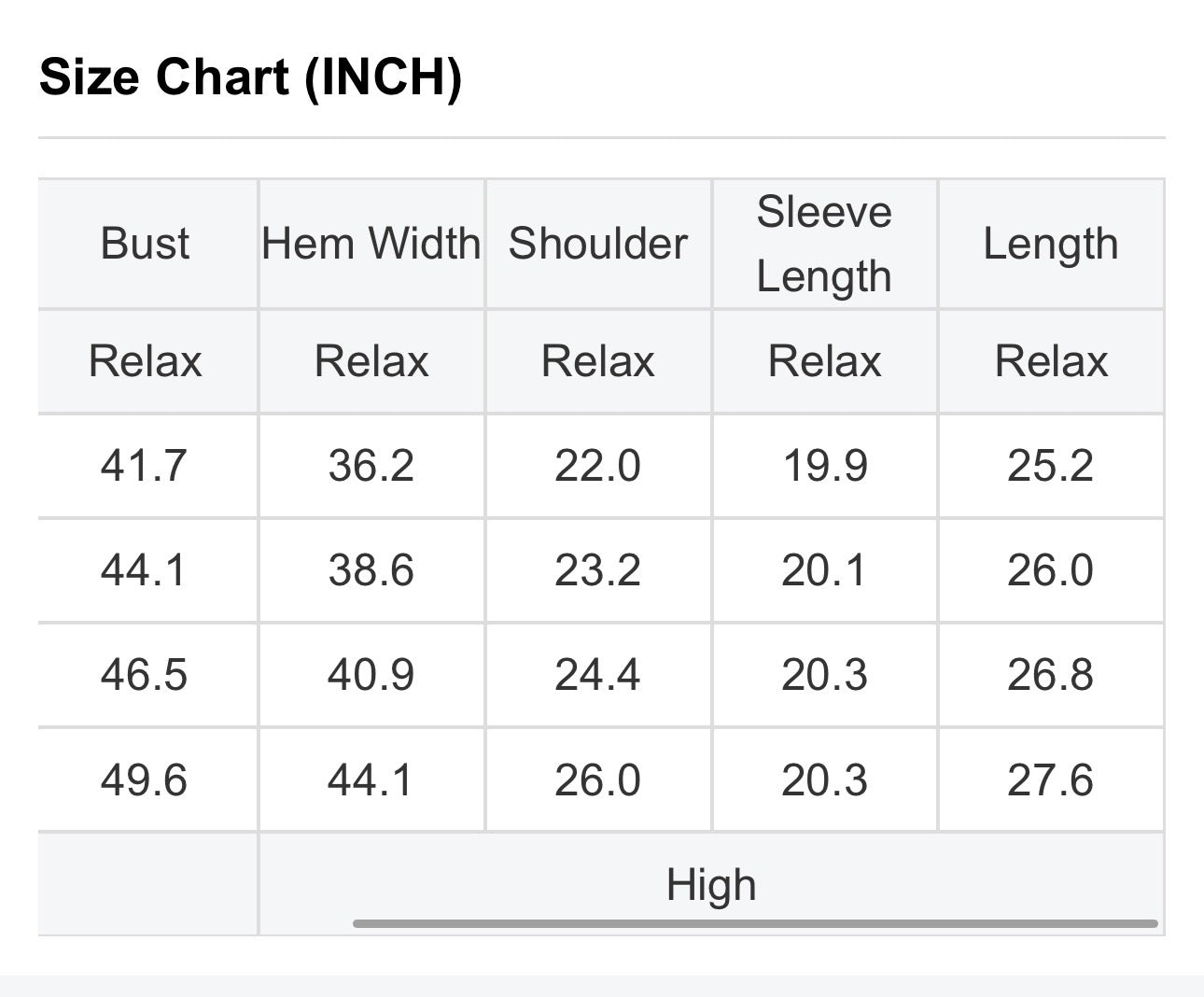Click the shoulder value 23.2
This screenshot has width=1204, height=997.
tap(598, 570)
